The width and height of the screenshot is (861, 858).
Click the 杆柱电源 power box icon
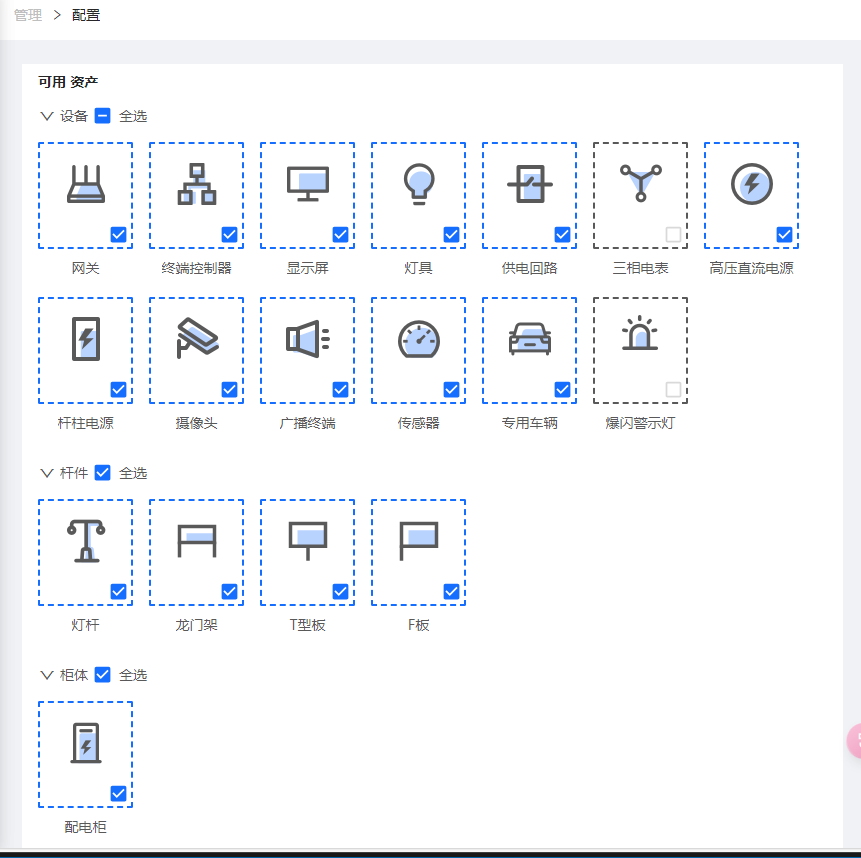pyautogui.click(x=86, y=339)
